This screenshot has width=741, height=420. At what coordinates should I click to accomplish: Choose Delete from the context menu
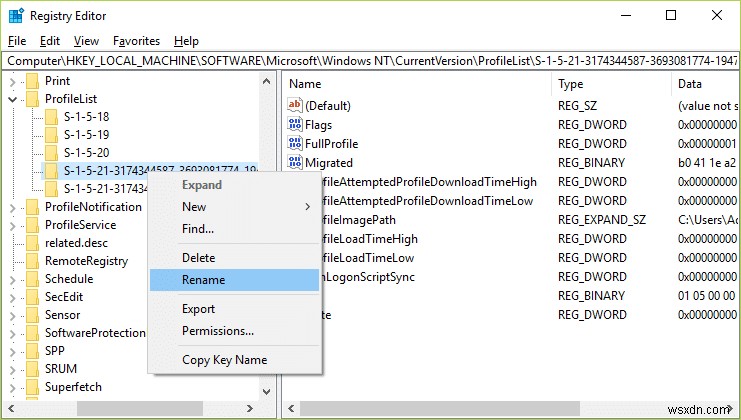tap(199, 258)
